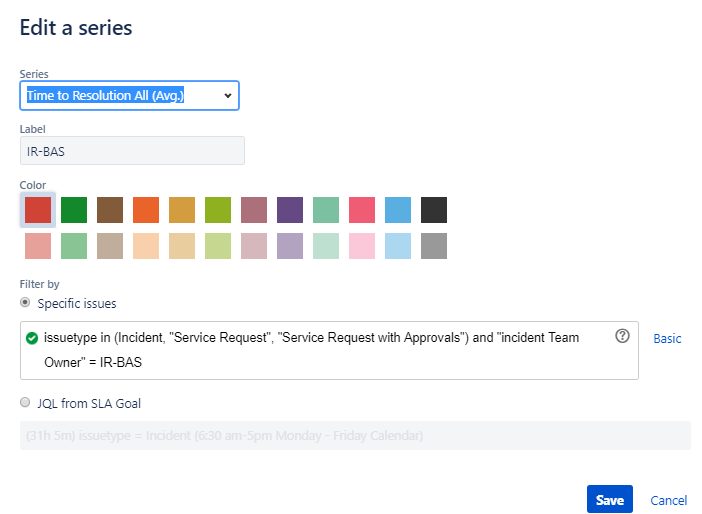The height and width of the screenshot is (514, 702).
Task: Select the selected red color swatch
Action: coord(38,210)
